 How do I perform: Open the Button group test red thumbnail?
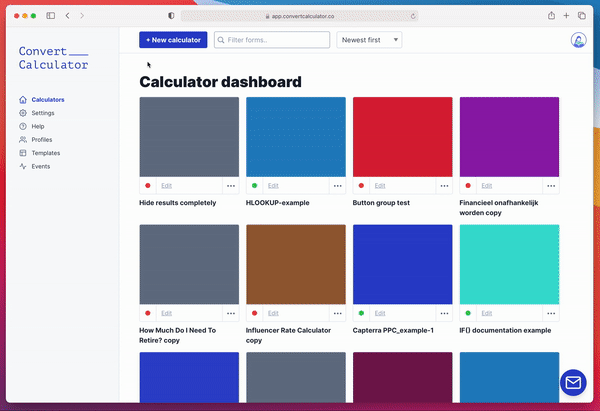403,137
